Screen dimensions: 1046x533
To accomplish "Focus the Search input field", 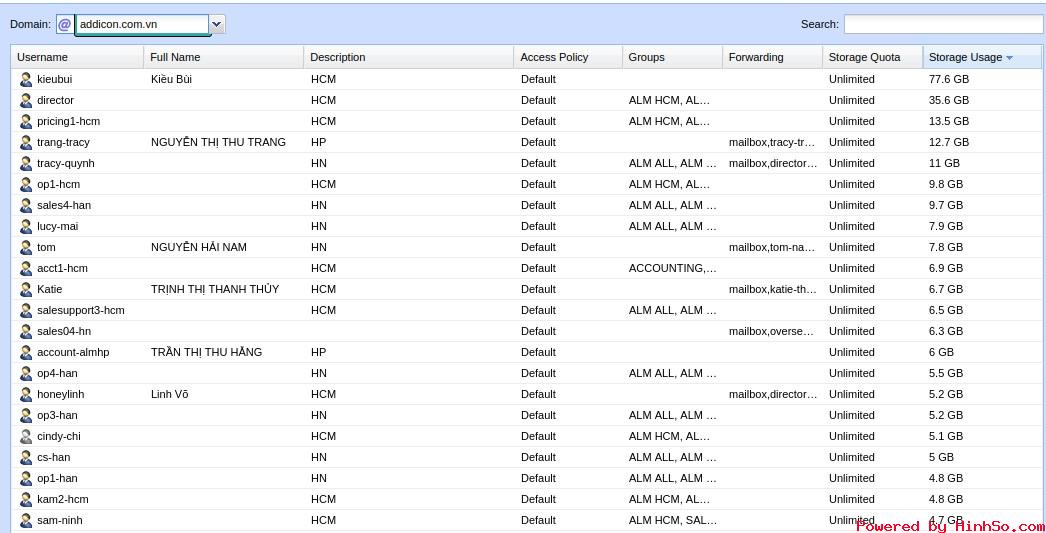I will (x=943, y=24).
